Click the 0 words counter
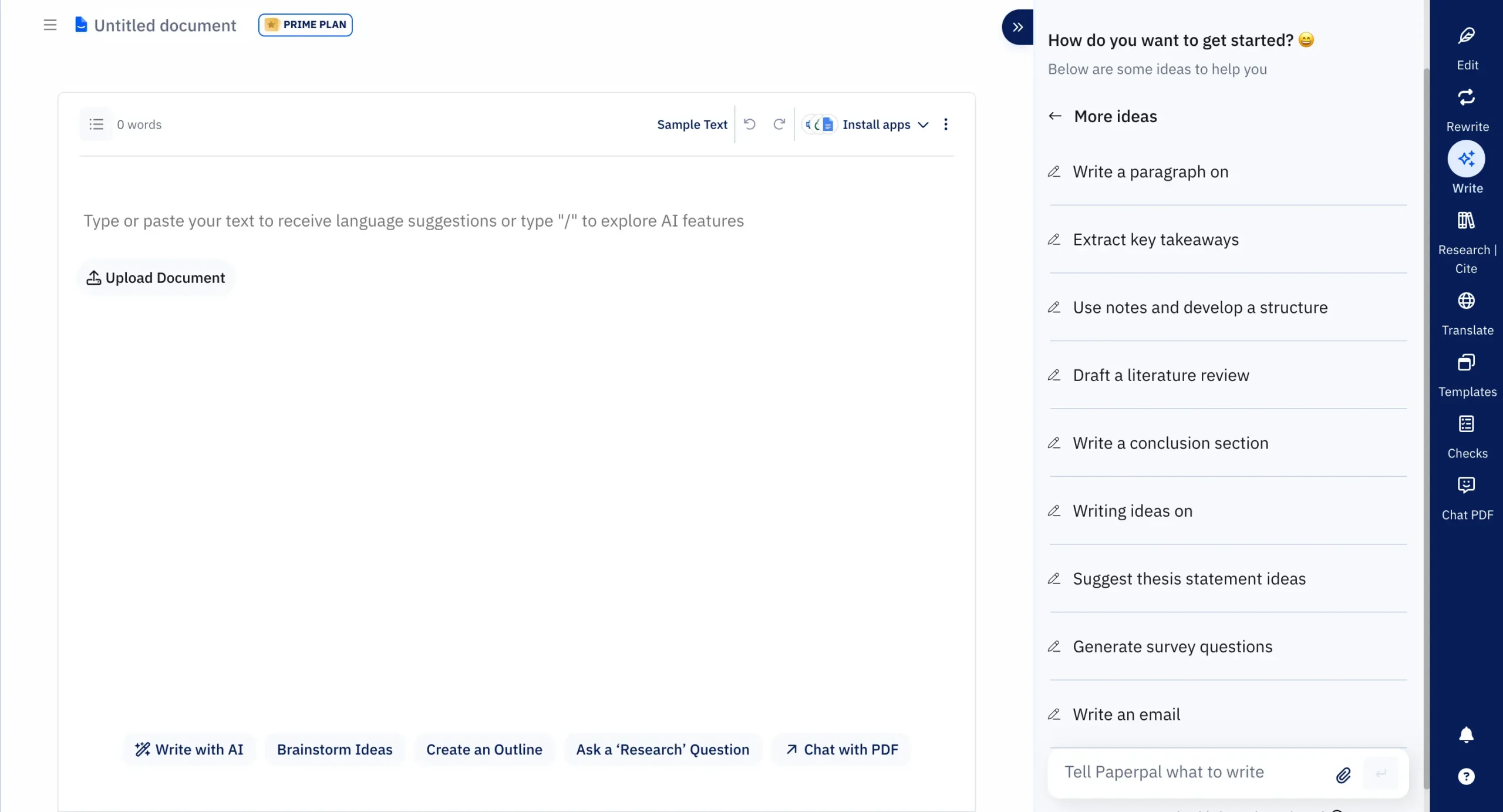This screenshot has width=1503, height=812. pyautogui.click(x=139, y=124)
